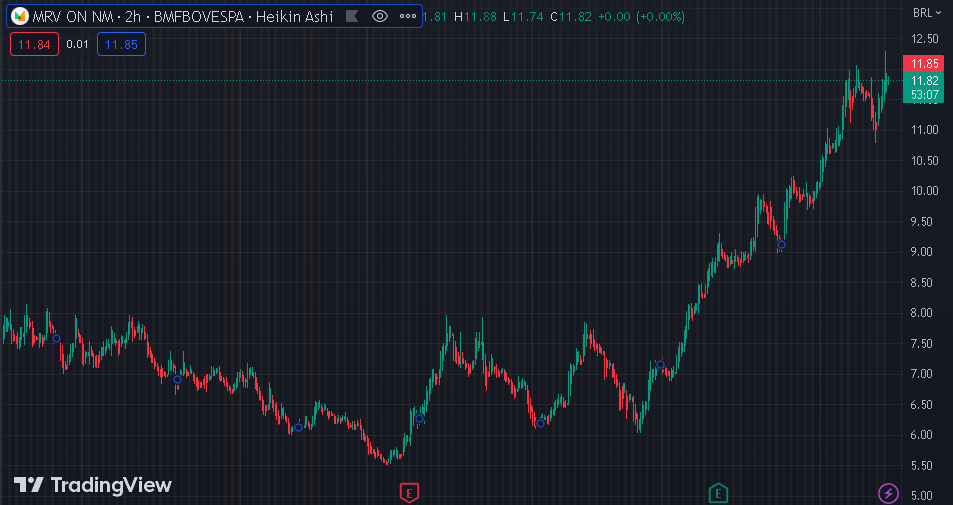The height and width of the screenshot is (505, 953).
Task: Click the red 11.85 price label on axis
Action: point(924,64)
